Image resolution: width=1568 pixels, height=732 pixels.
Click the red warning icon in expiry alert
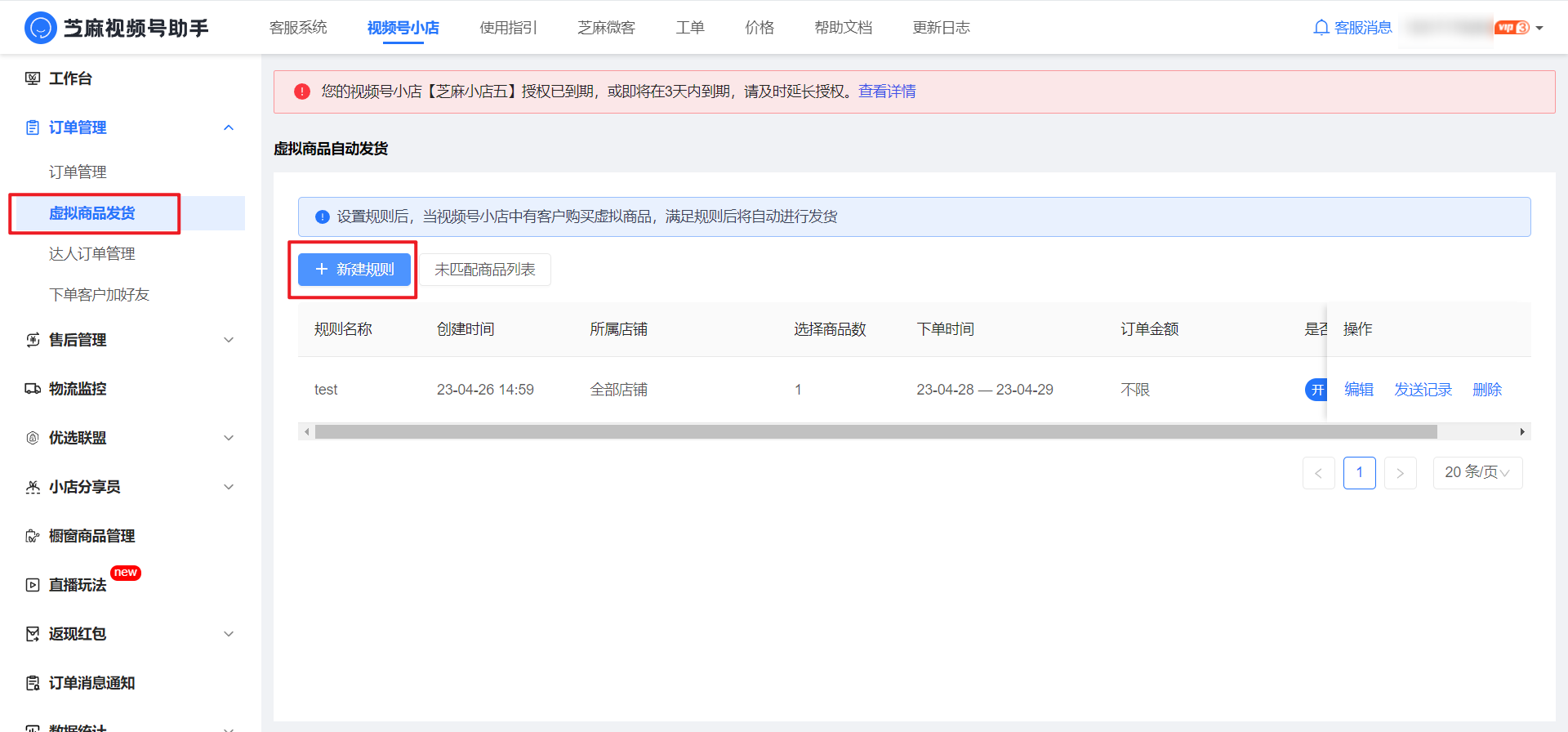[x=302, y=91]
